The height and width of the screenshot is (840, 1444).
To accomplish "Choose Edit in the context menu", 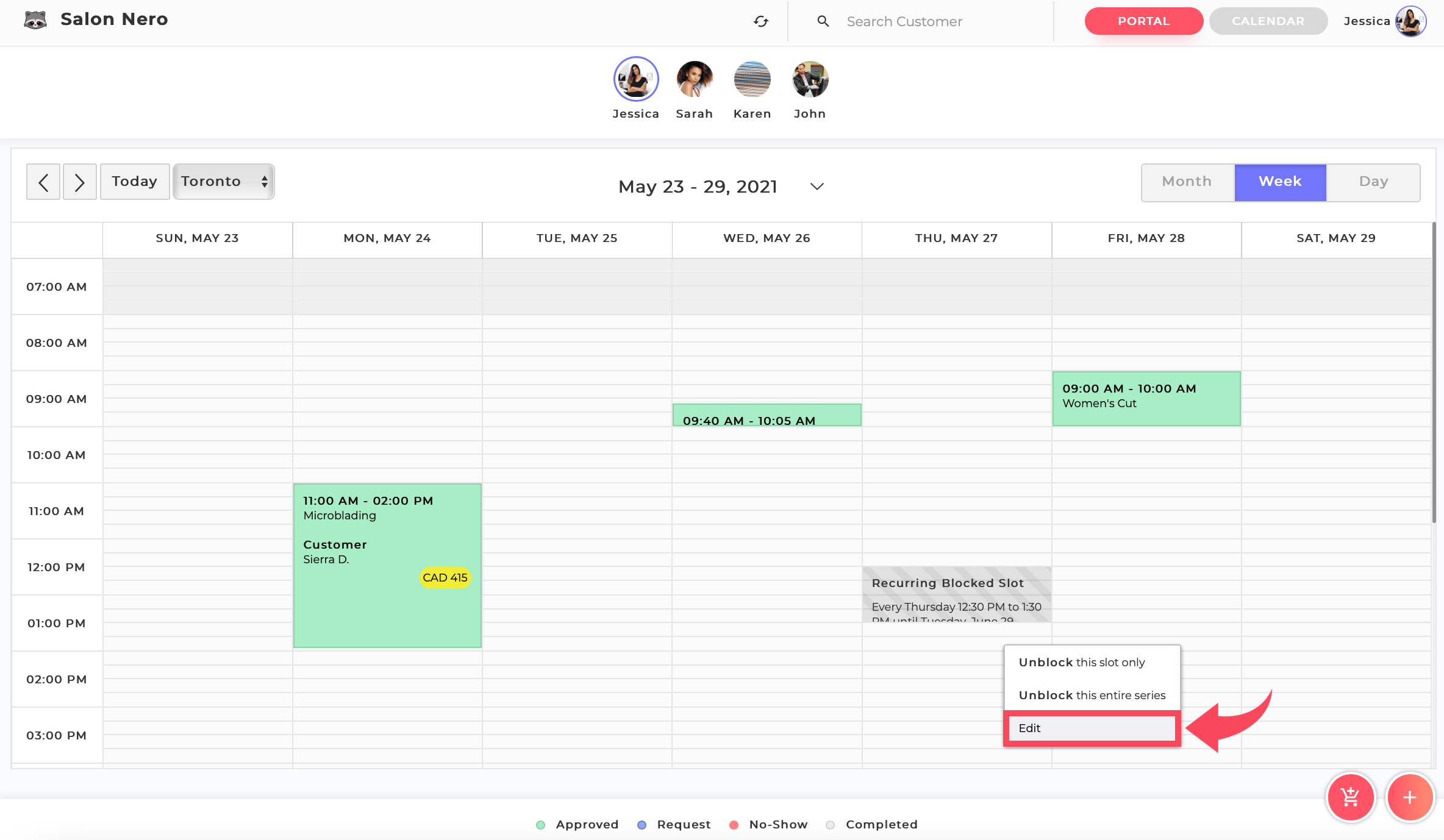I will point(1092,728).
